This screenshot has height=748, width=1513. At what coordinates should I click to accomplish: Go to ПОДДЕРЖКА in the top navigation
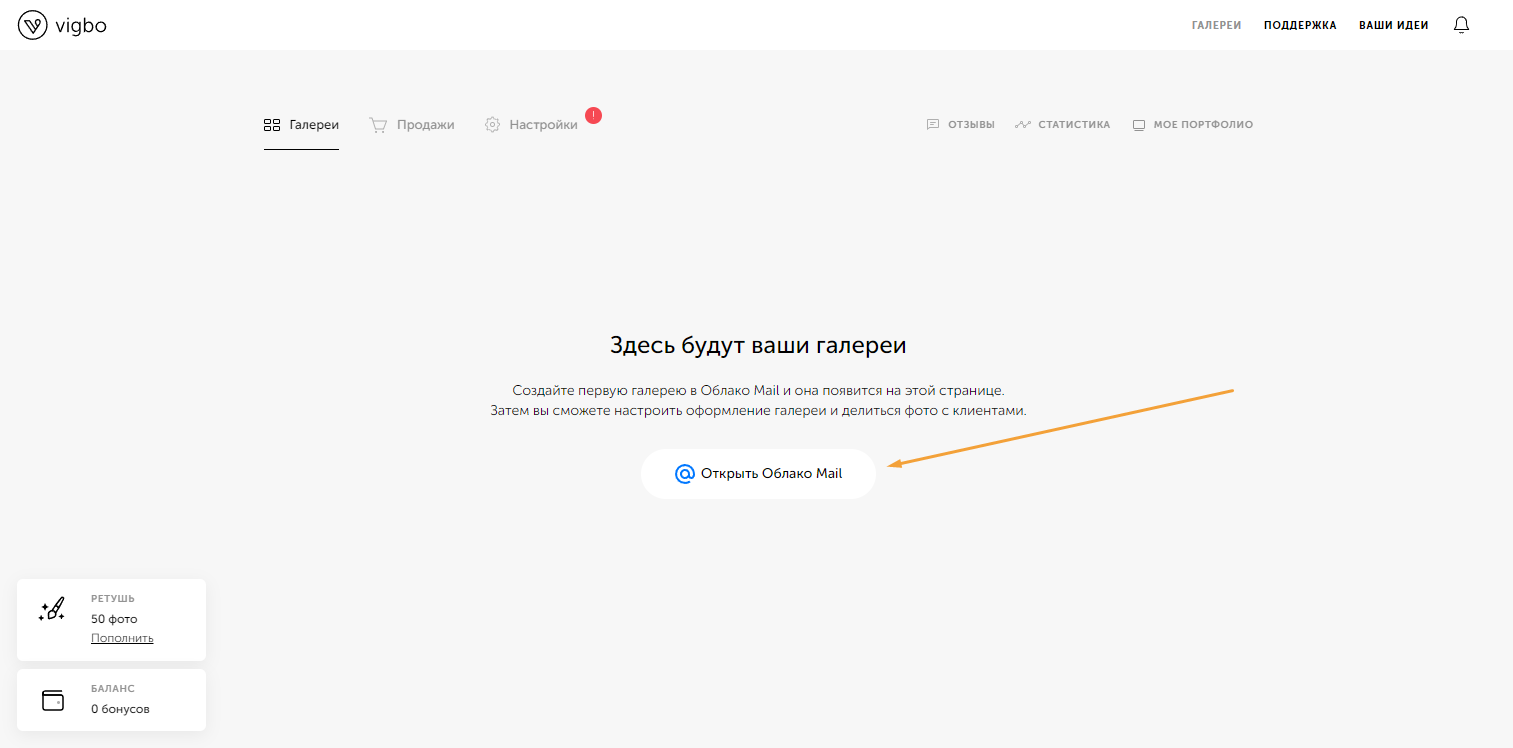[x=1300, y=25]
